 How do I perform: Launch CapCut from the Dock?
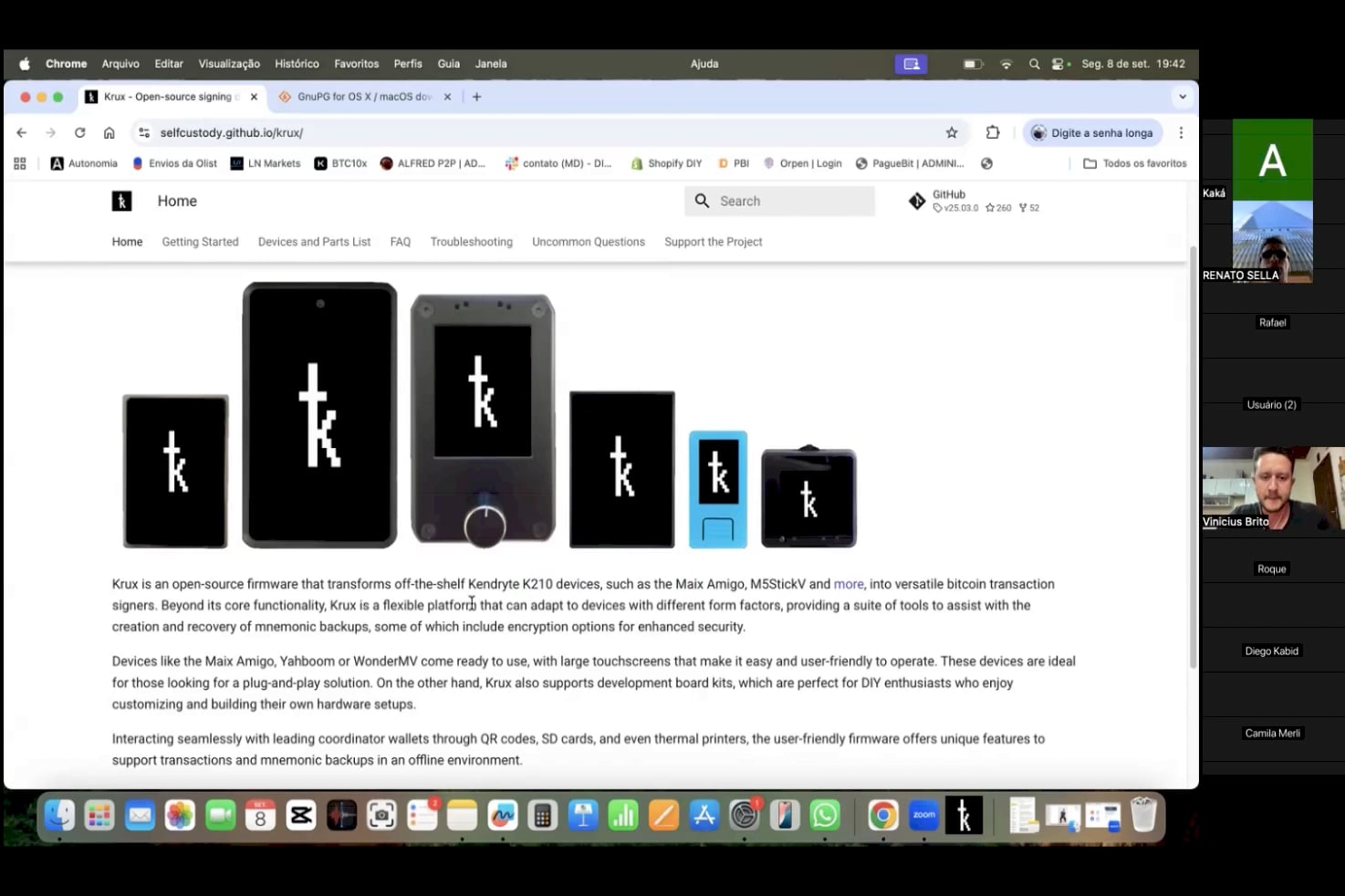[x=301, y=815]
